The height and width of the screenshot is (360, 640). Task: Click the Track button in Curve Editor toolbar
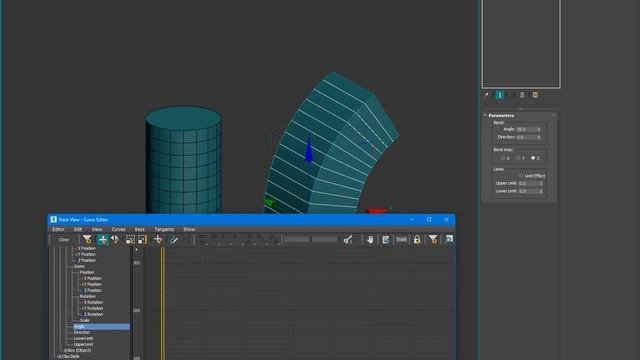[401, 240]
